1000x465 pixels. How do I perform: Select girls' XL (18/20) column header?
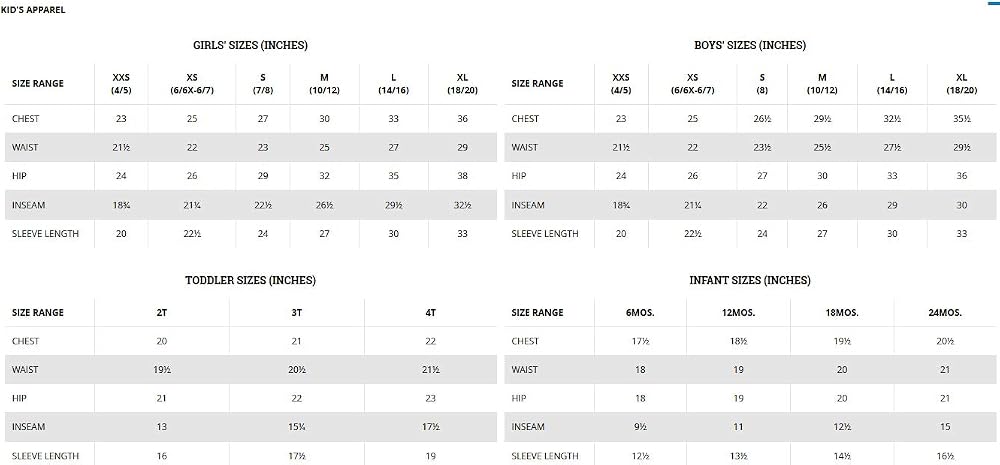[463, 84]
